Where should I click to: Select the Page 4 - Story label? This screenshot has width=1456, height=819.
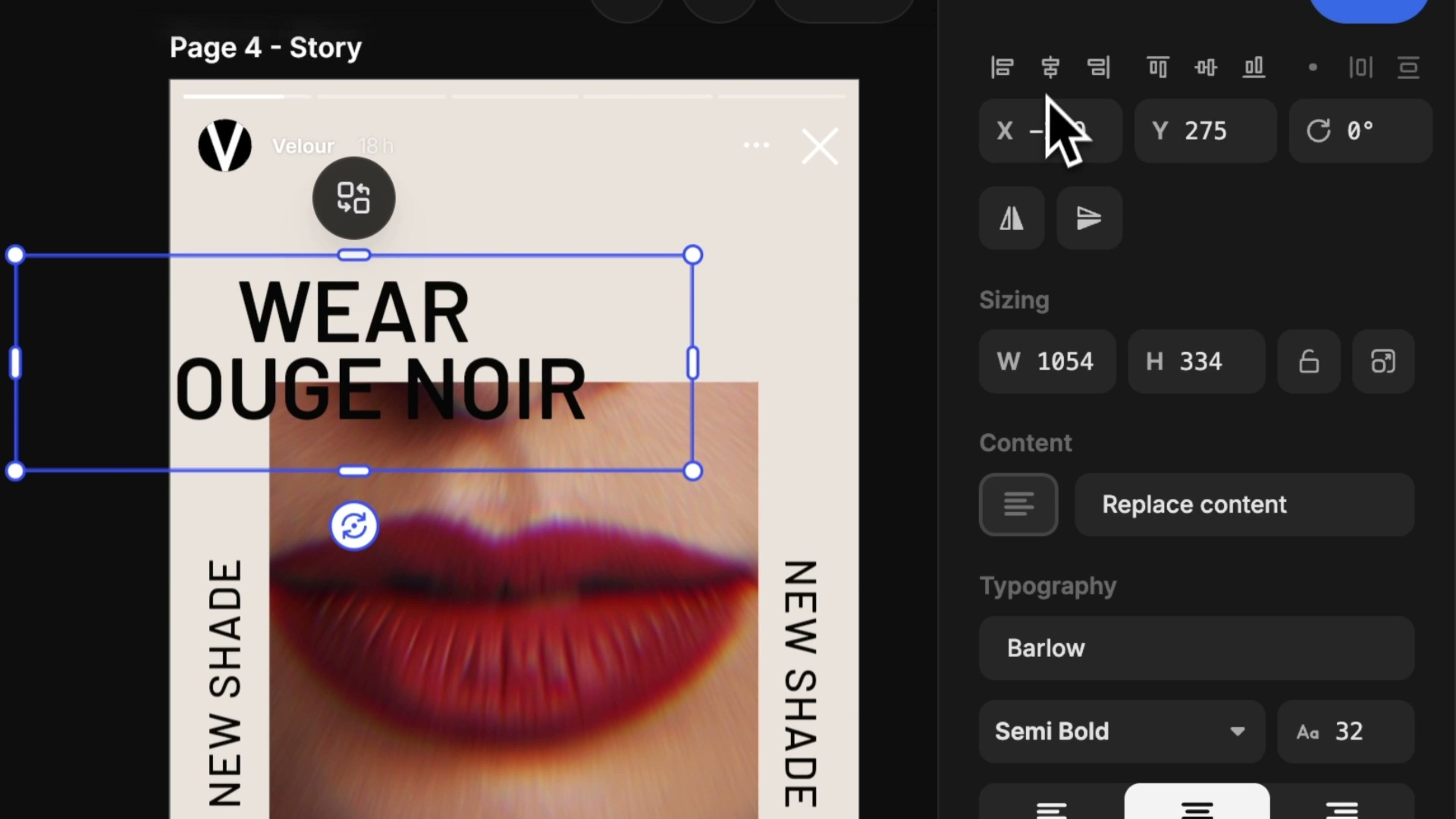click(x=266, y=47)
